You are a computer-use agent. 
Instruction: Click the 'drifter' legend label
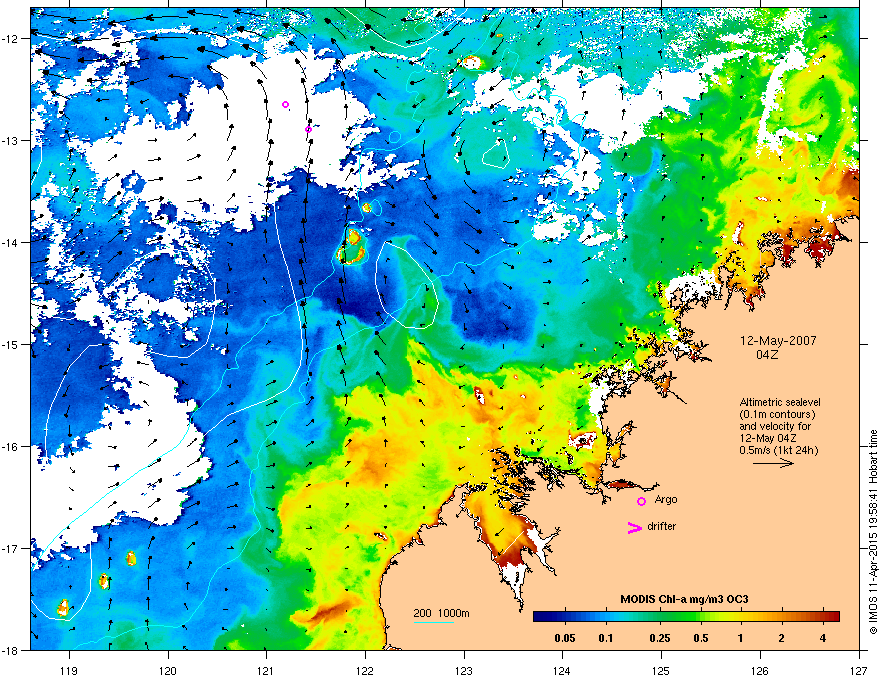pyautogui.click(x=662, y=526)
